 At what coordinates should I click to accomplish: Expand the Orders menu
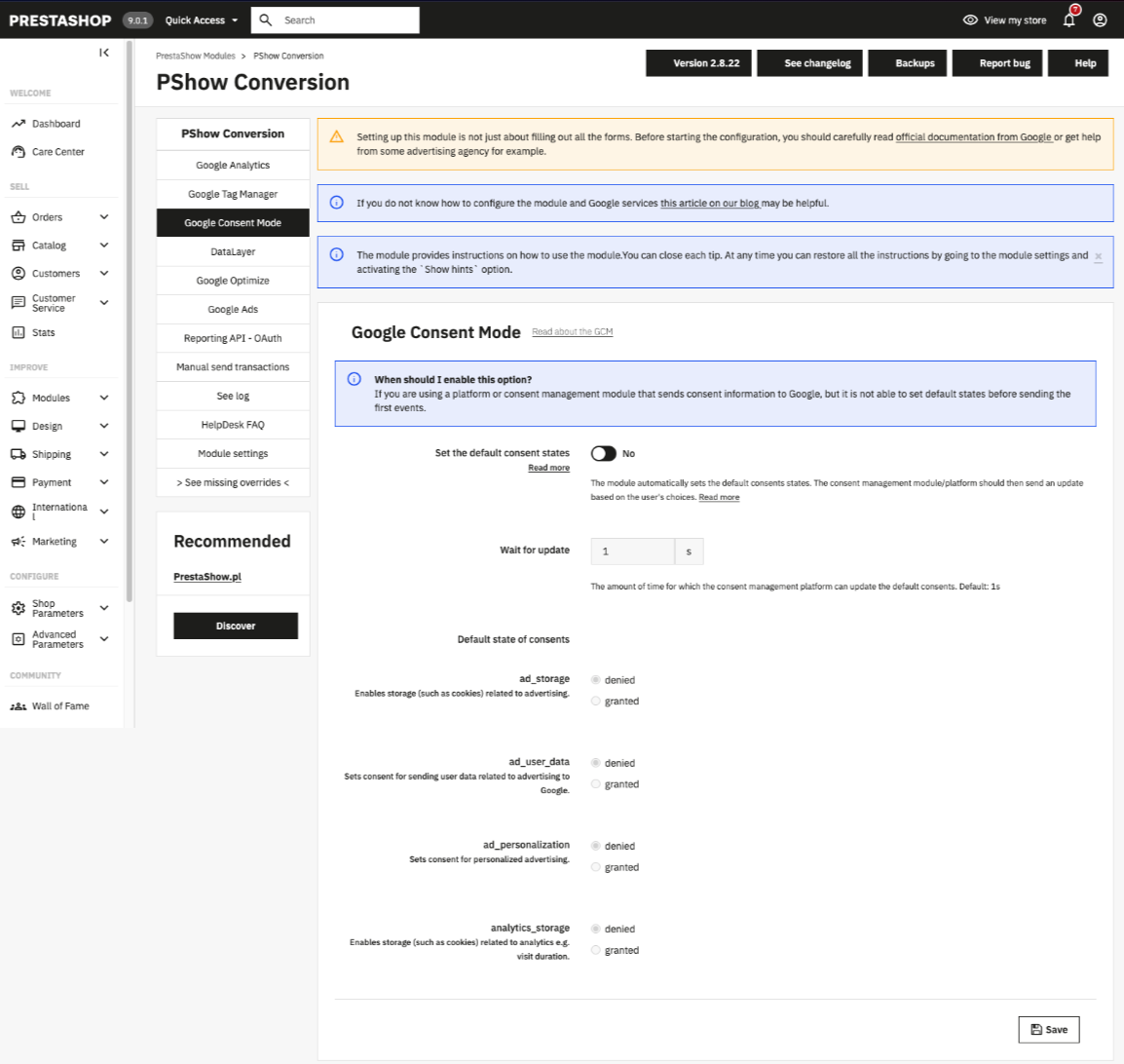(x=104, y=217)
